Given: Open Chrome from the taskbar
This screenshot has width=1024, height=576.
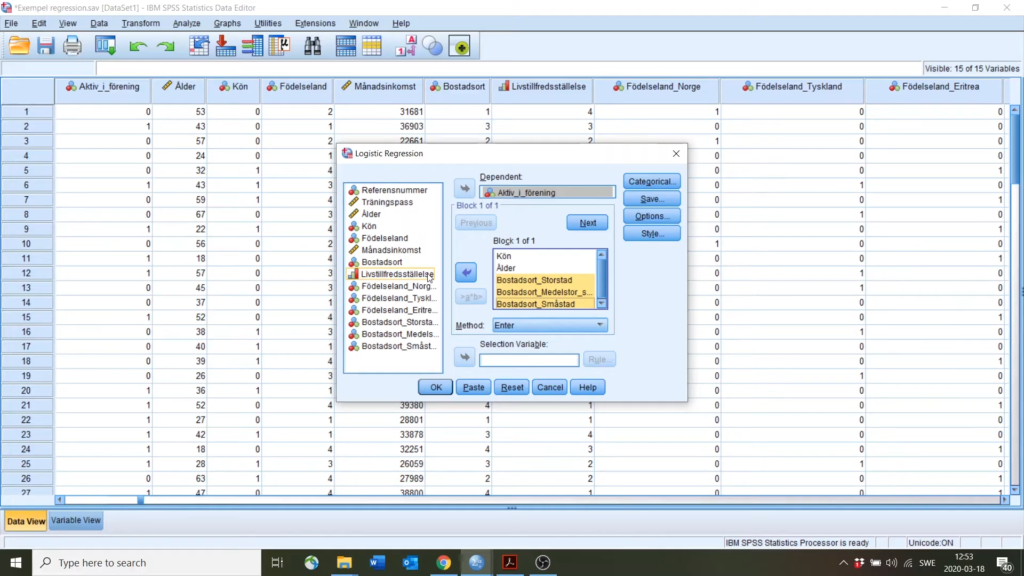Looking at the screenshot, I should pos(443,562).
